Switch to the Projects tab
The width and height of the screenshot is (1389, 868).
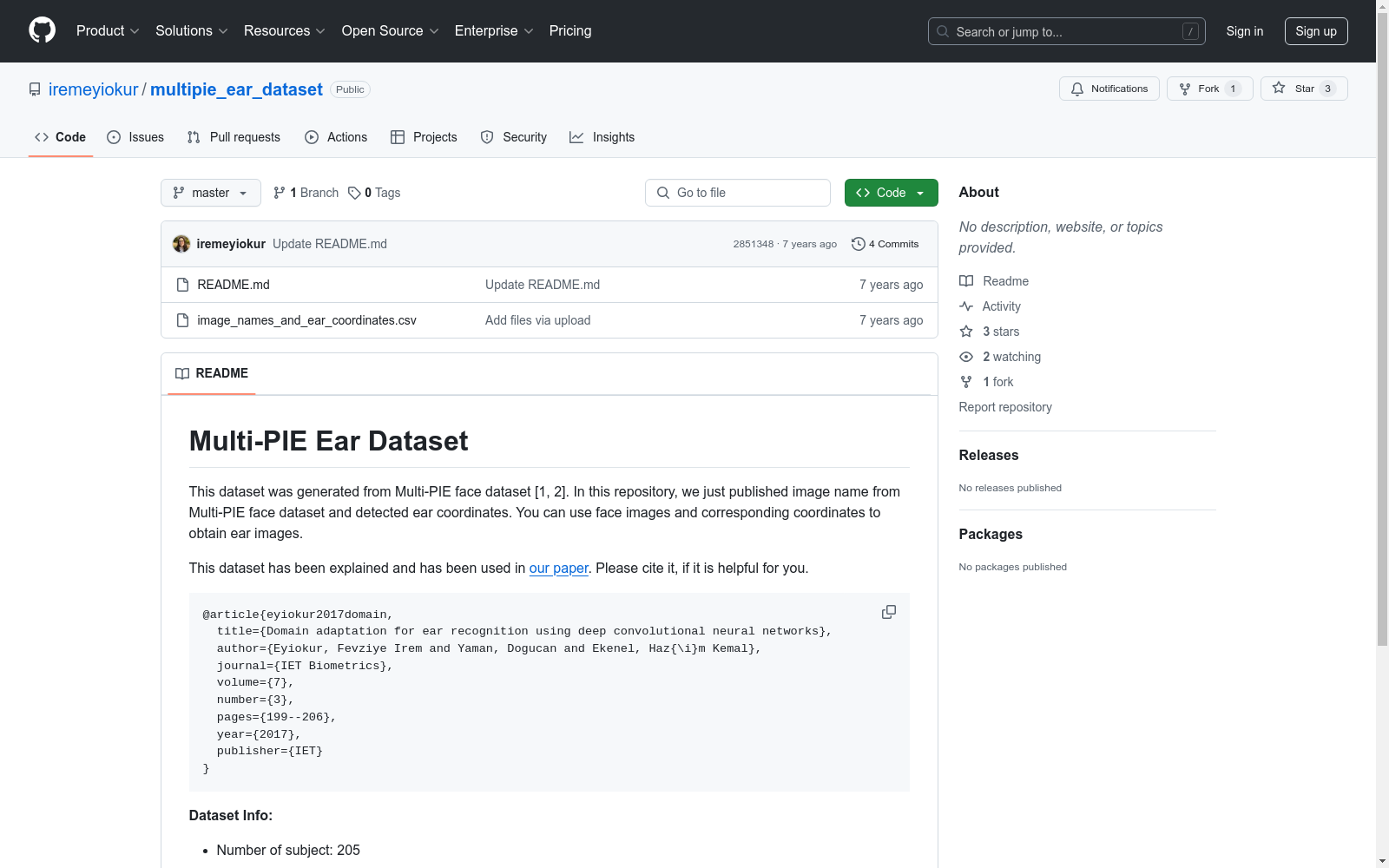click(424, 137)
